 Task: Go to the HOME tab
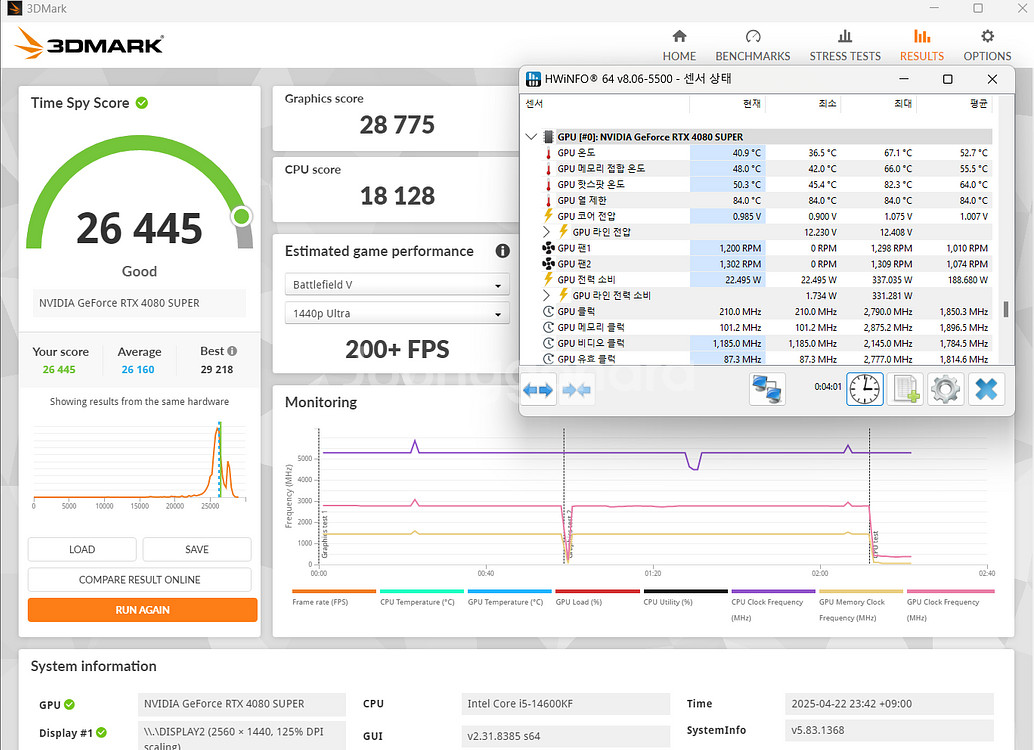[x=679, y=46]
